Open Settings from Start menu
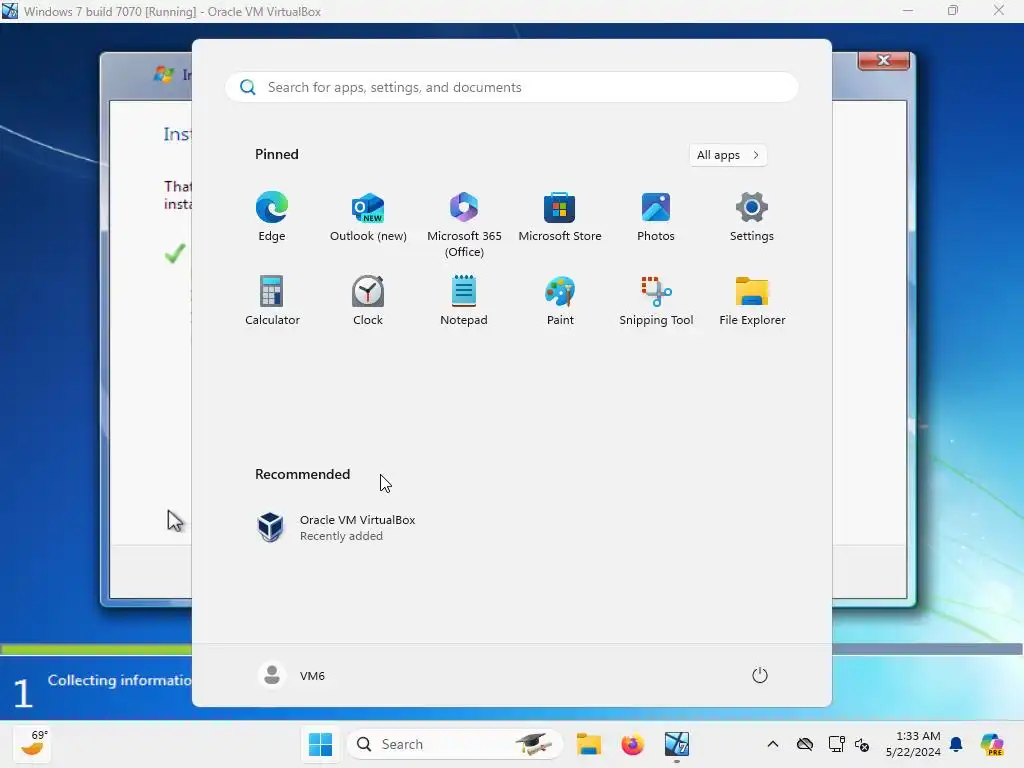The image size is (1024, 768). coord(752,217)
